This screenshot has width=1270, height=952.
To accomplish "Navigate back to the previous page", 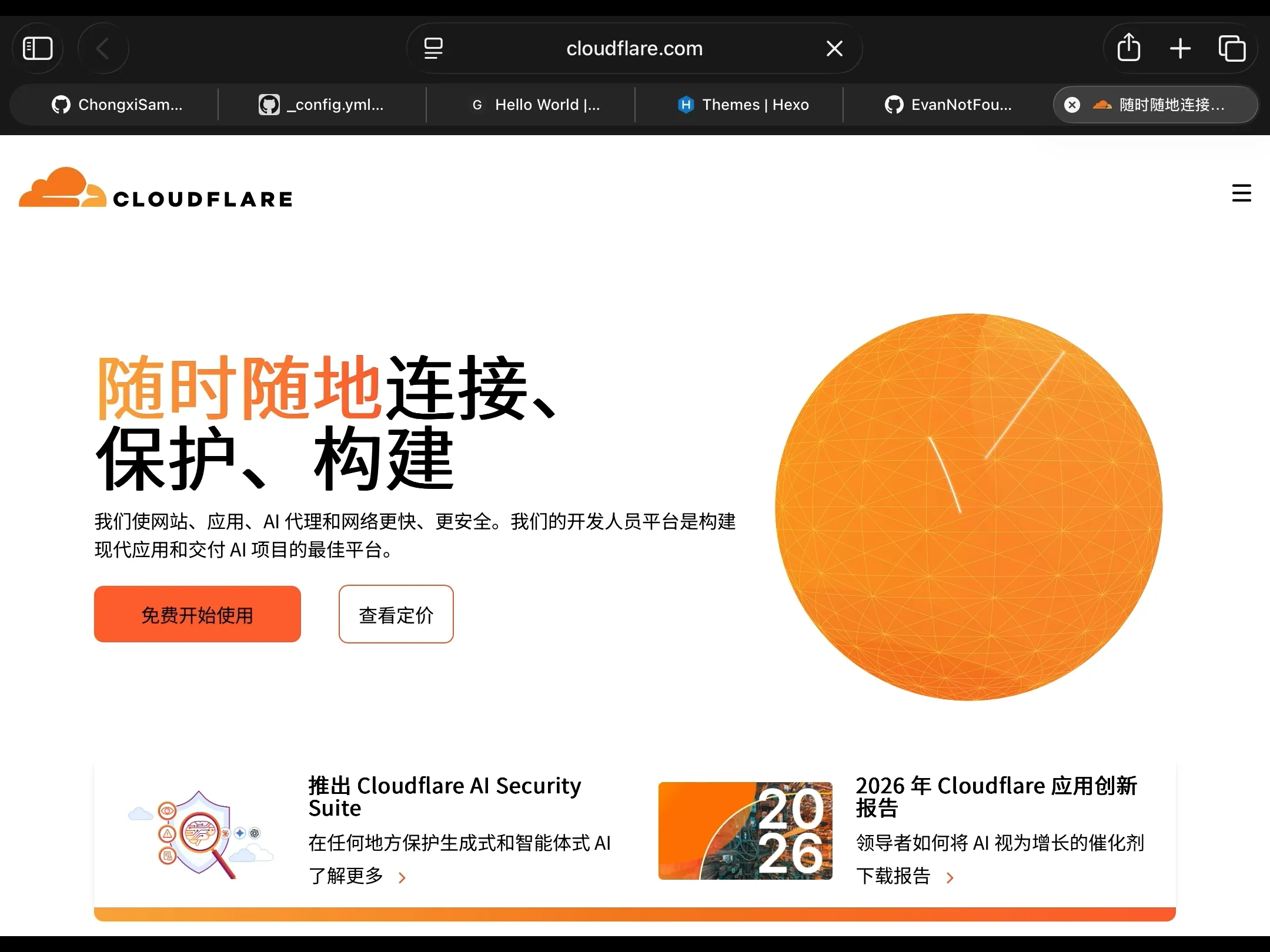I will [x=103, y=48].
